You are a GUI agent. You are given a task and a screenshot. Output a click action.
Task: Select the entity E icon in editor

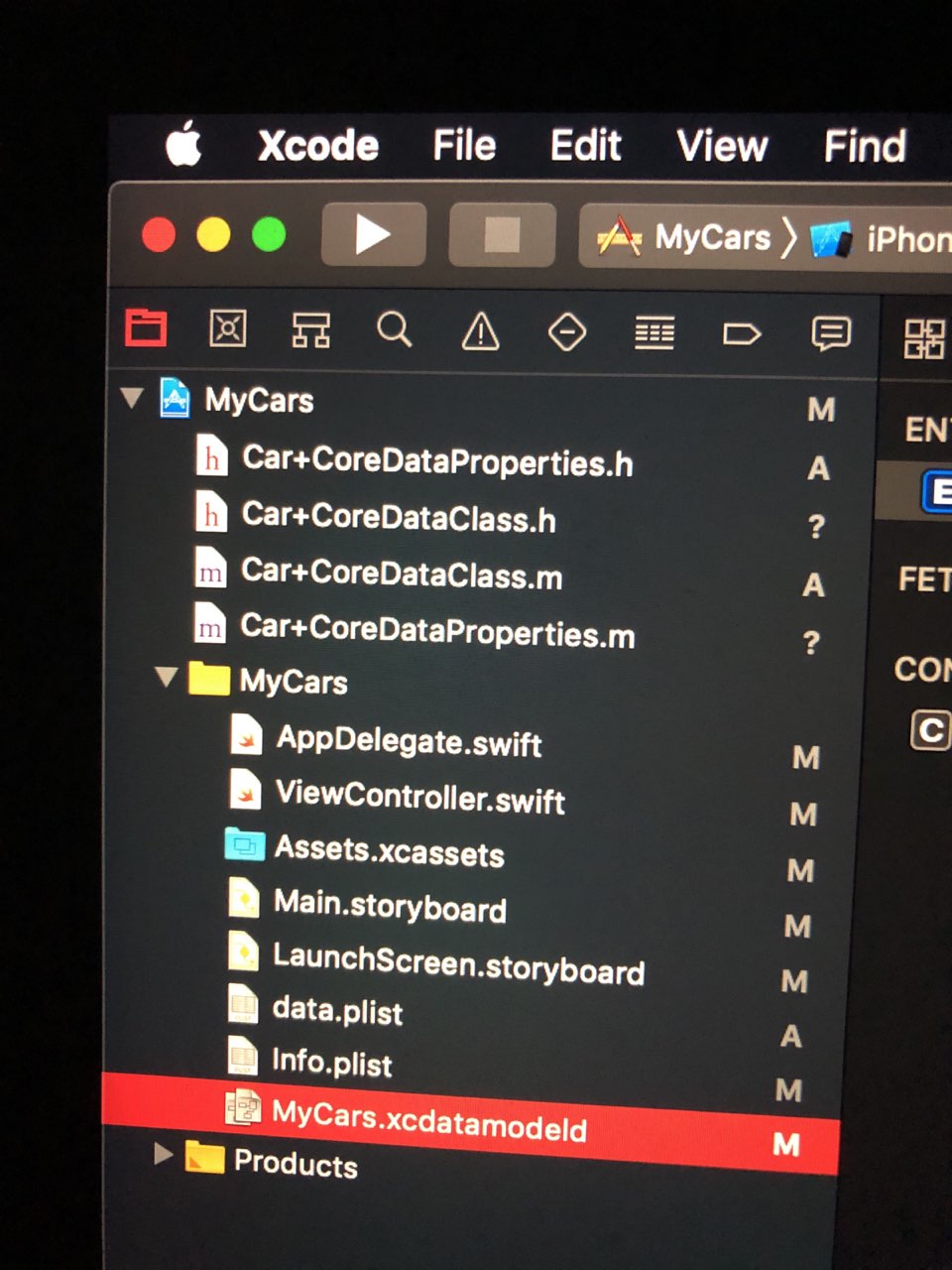[x=936, y=492]
